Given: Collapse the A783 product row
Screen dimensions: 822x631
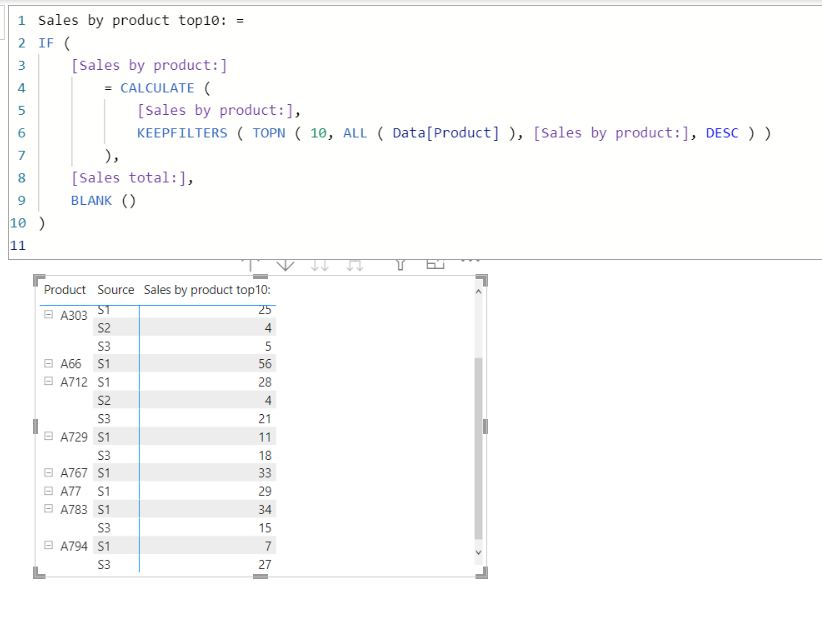Looking at the screenshot, I should 48,508.
